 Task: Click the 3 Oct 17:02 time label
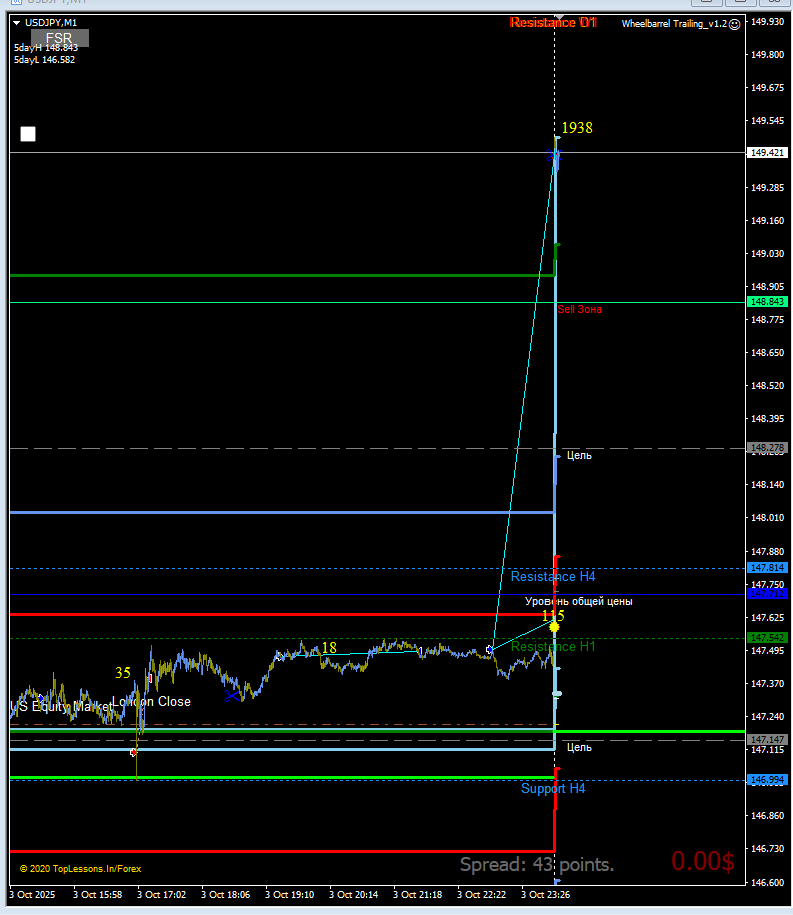tap(162, 895)
